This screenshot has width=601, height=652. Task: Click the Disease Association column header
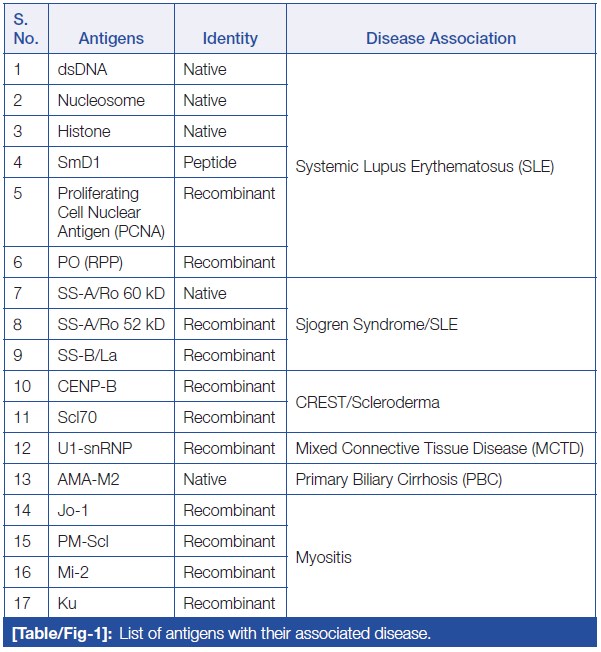pos(441,39)
